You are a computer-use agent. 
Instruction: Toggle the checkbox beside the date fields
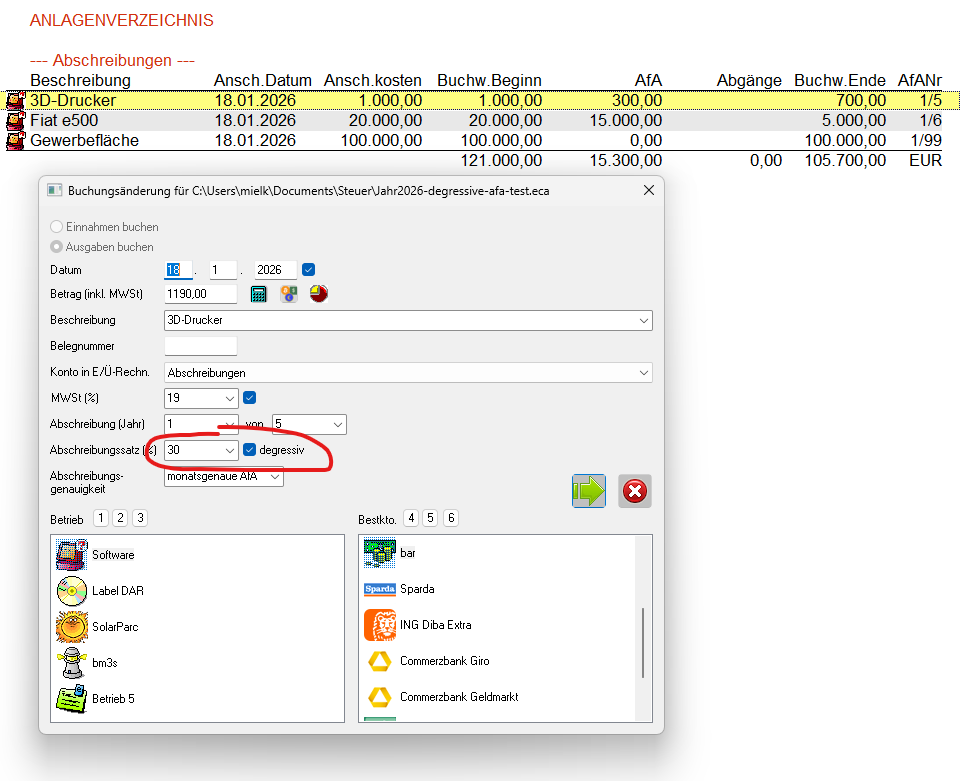(309, 269)
